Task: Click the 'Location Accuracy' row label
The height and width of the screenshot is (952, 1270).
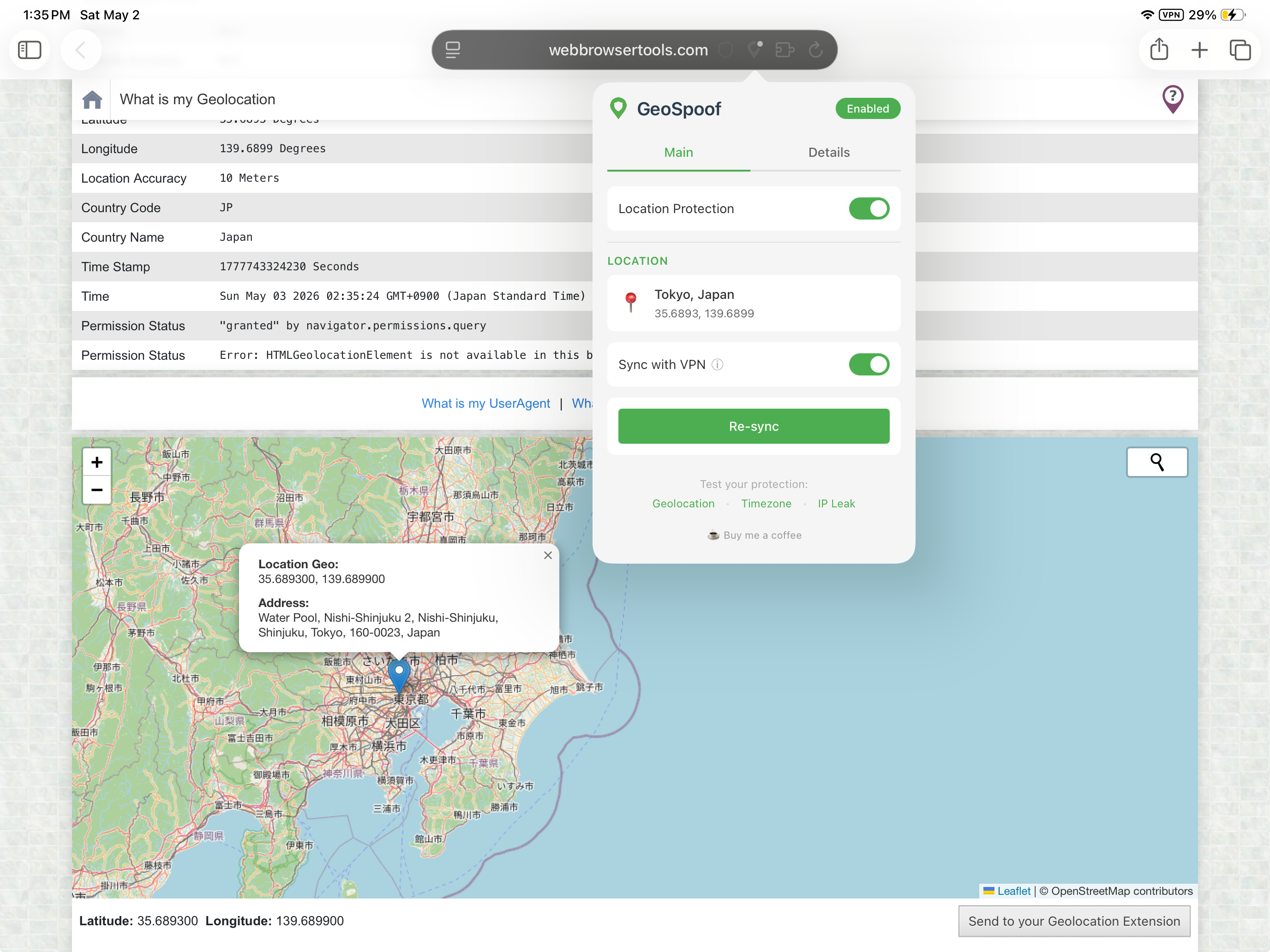Action: click(134, 178)
